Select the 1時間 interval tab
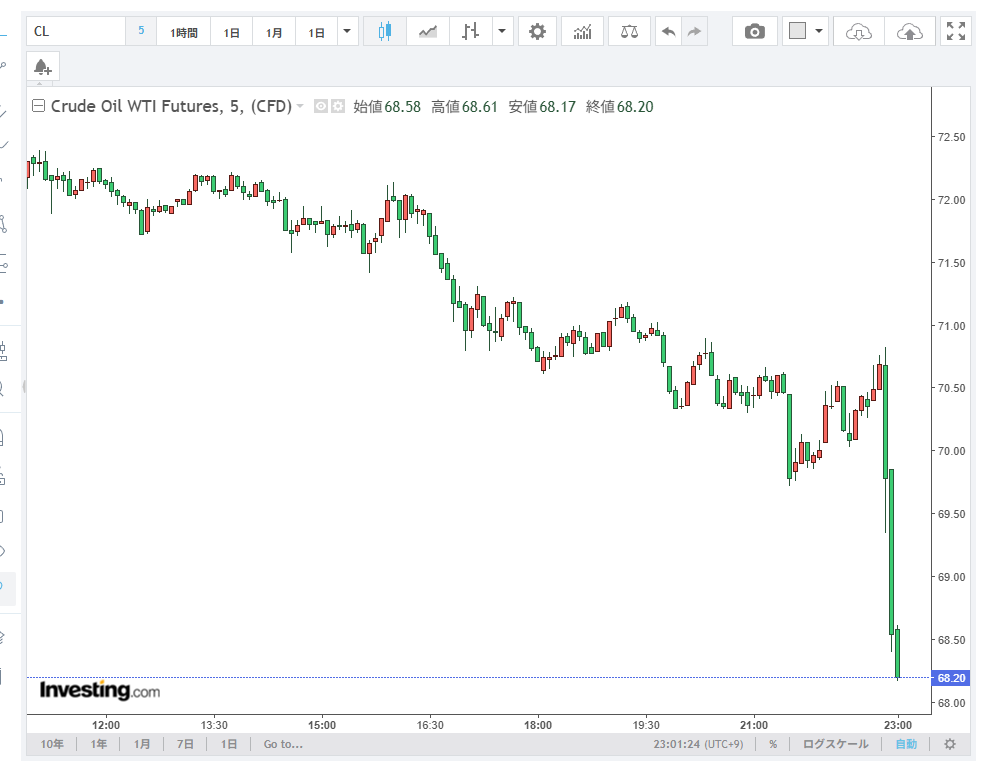The width and height of the screenshot is (986, 771). (184, 32)
